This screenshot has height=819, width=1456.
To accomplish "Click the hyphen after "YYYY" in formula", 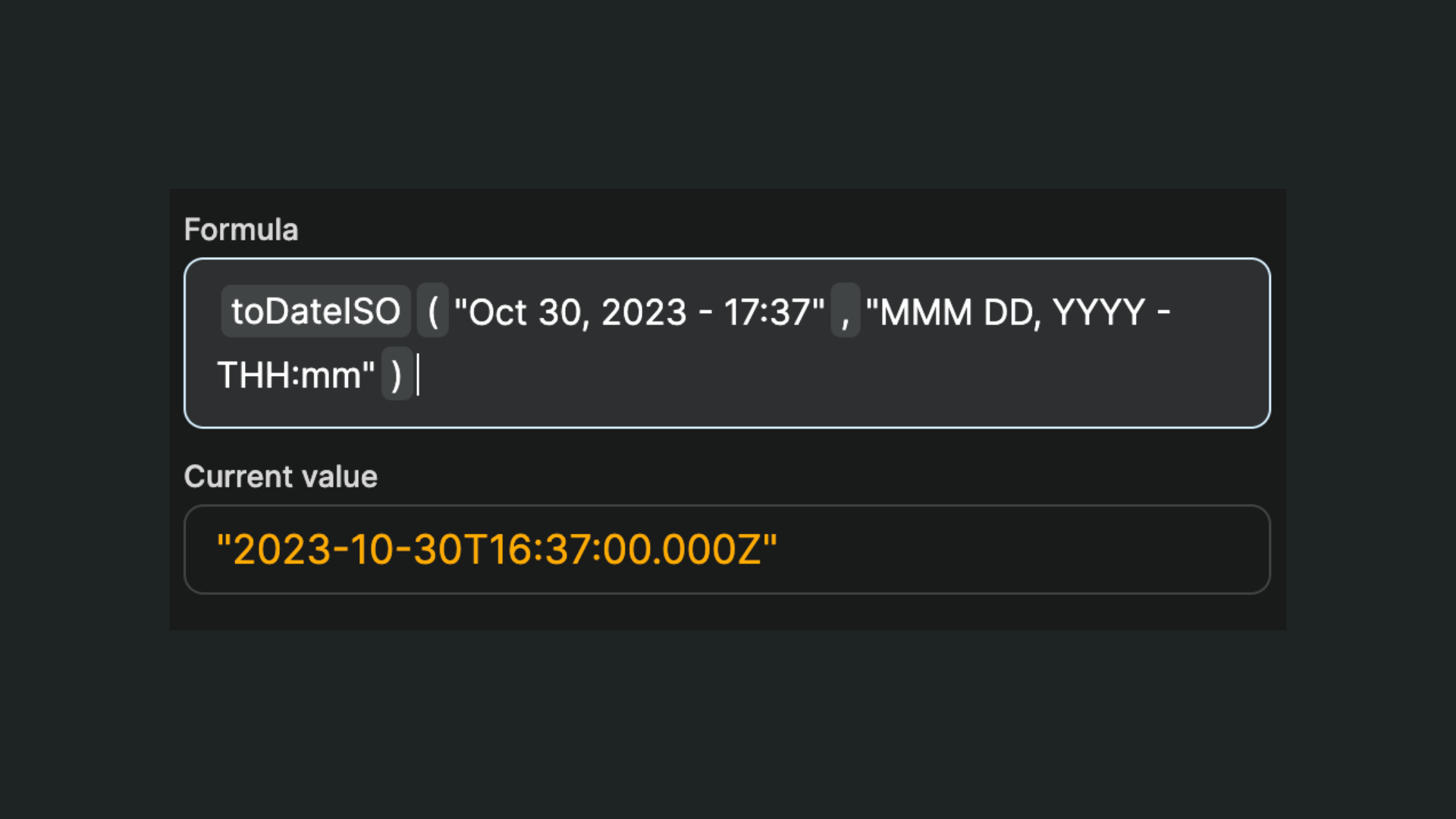I will tap(1164, 312).
